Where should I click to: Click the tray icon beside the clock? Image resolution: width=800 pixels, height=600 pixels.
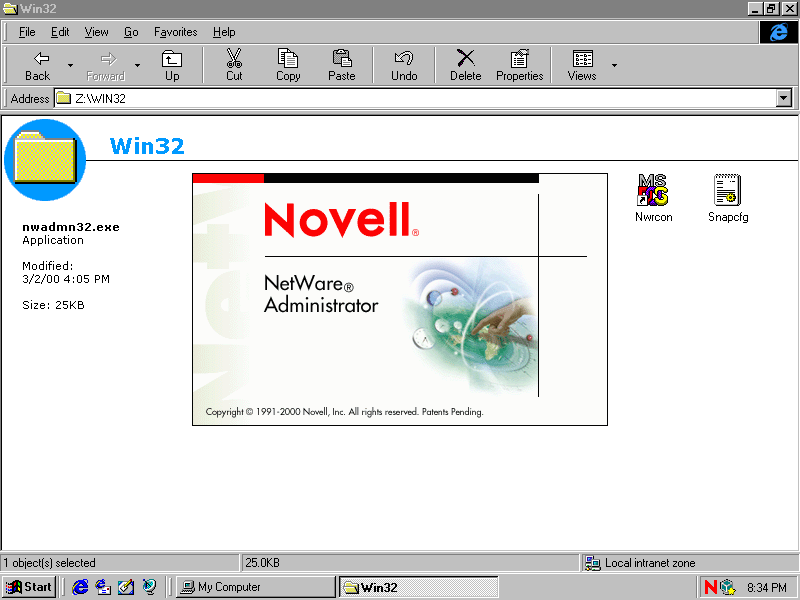click(x=728, y=587)
